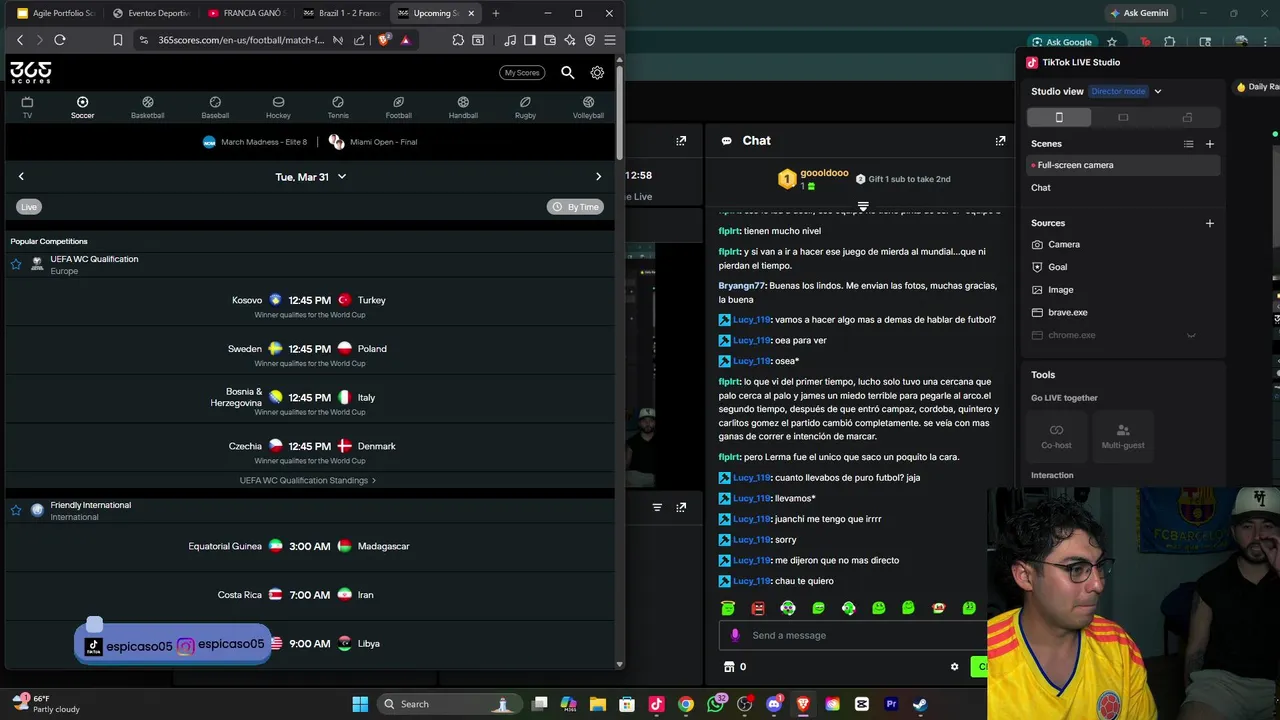Select the Full-screen camera scene
This screenshot has width=1280, height=720.
[1124, 165]
